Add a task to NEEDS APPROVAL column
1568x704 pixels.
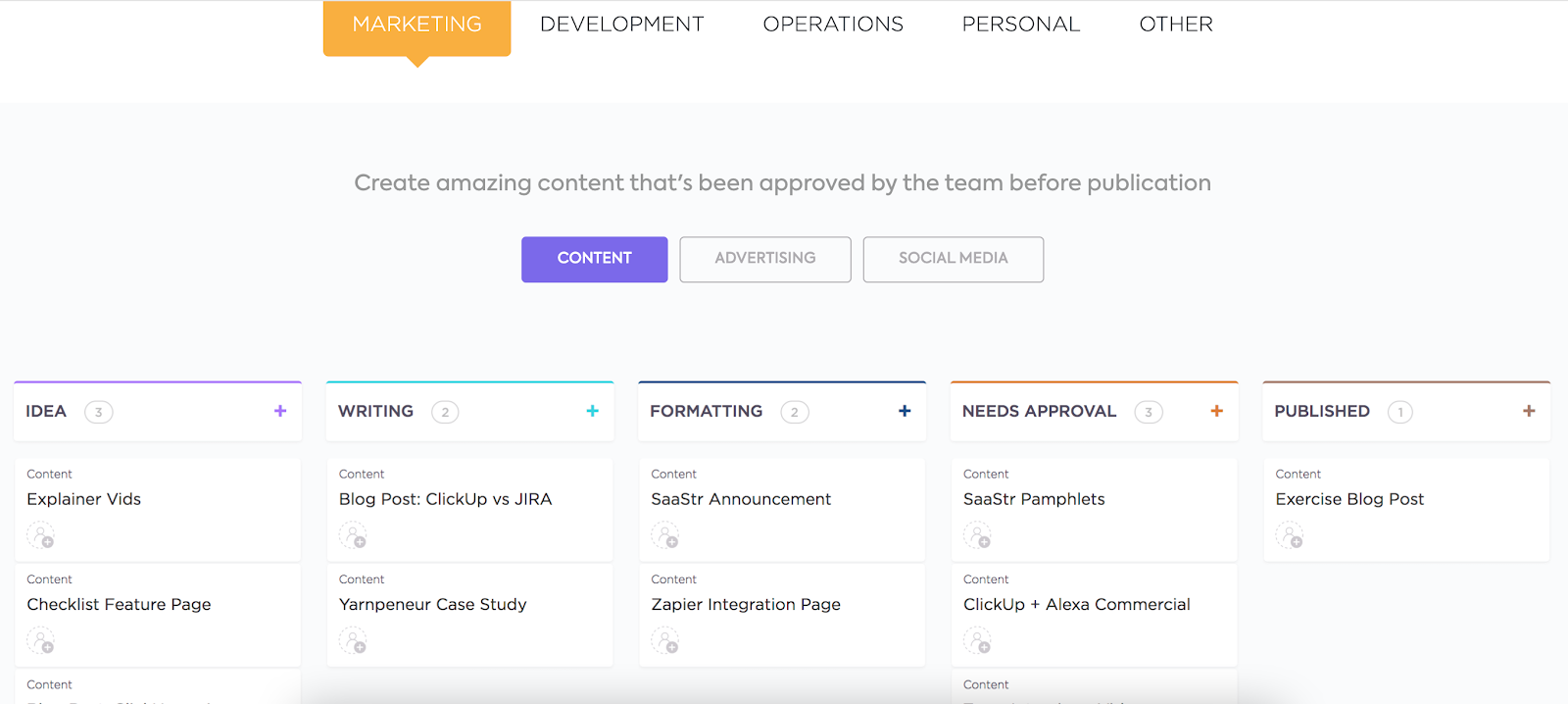click(1216, 411)
